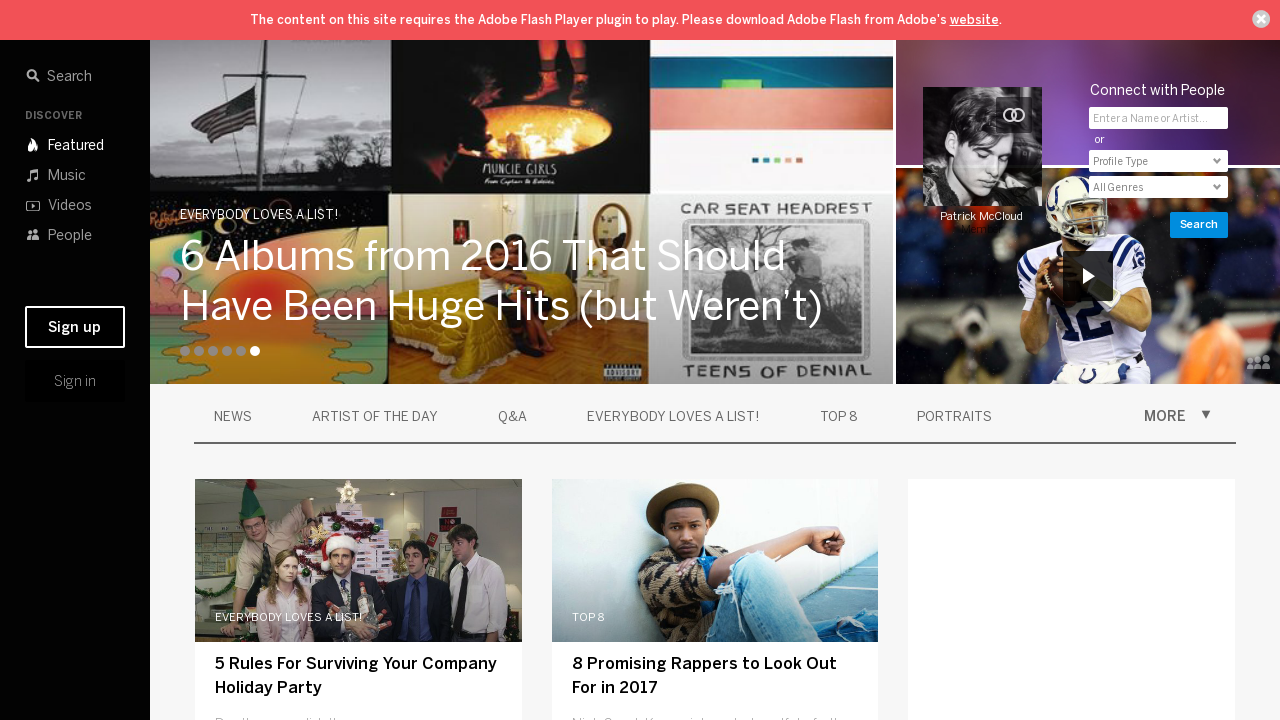The image size is (1280, 720).
Task: Click the Enter a Name or Artist field
Action: pos(1158,118)
